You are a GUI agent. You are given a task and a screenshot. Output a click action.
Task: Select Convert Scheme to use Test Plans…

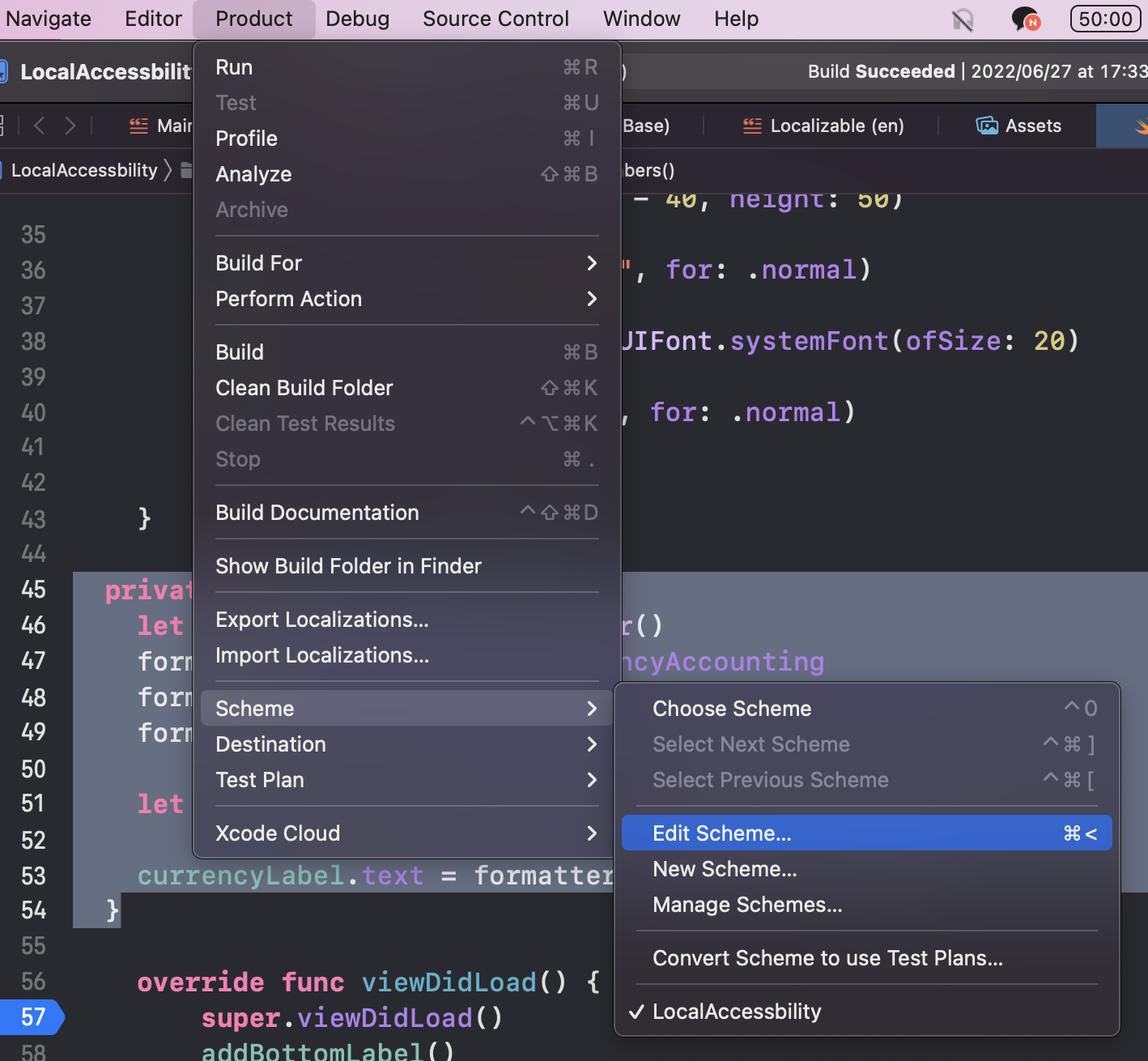(867, 958)
